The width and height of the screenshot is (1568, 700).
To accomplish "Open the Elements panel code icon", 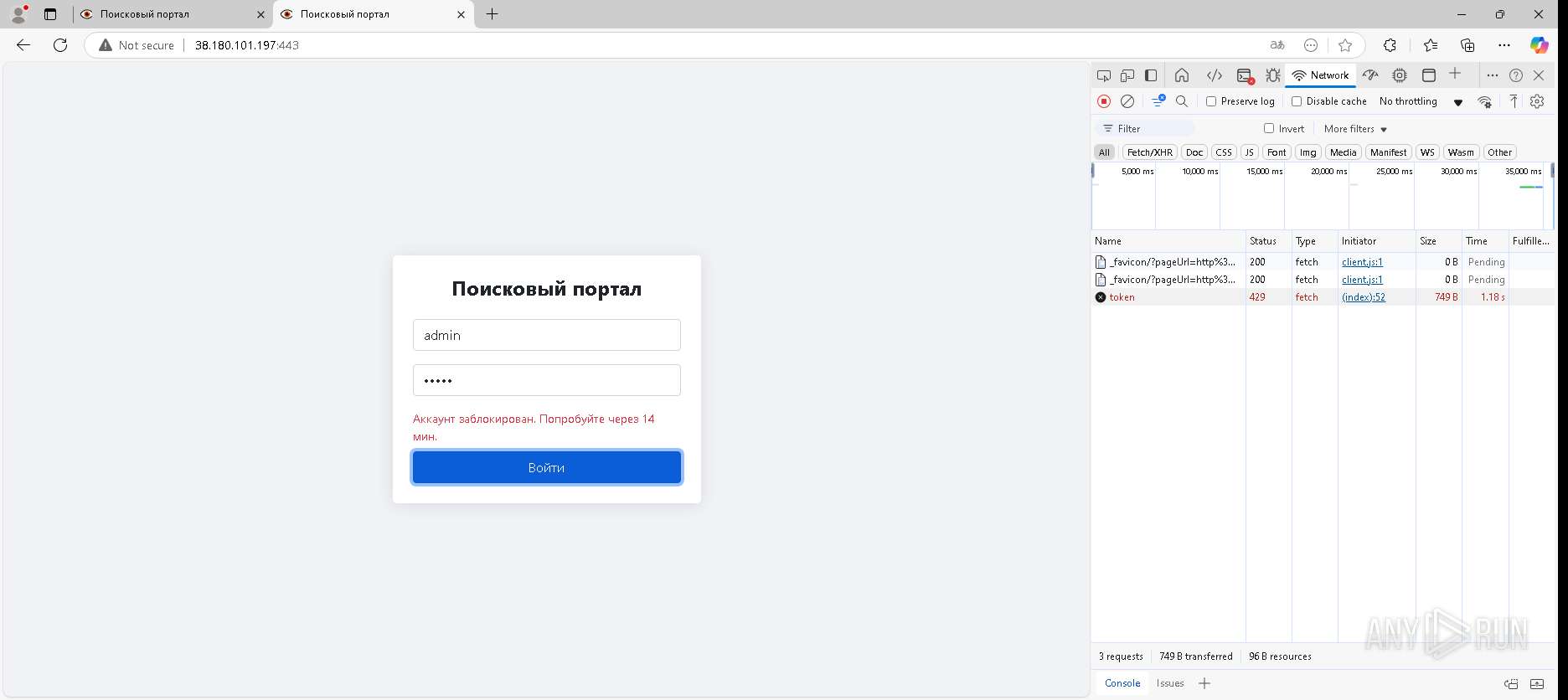I will [1214, 75].
